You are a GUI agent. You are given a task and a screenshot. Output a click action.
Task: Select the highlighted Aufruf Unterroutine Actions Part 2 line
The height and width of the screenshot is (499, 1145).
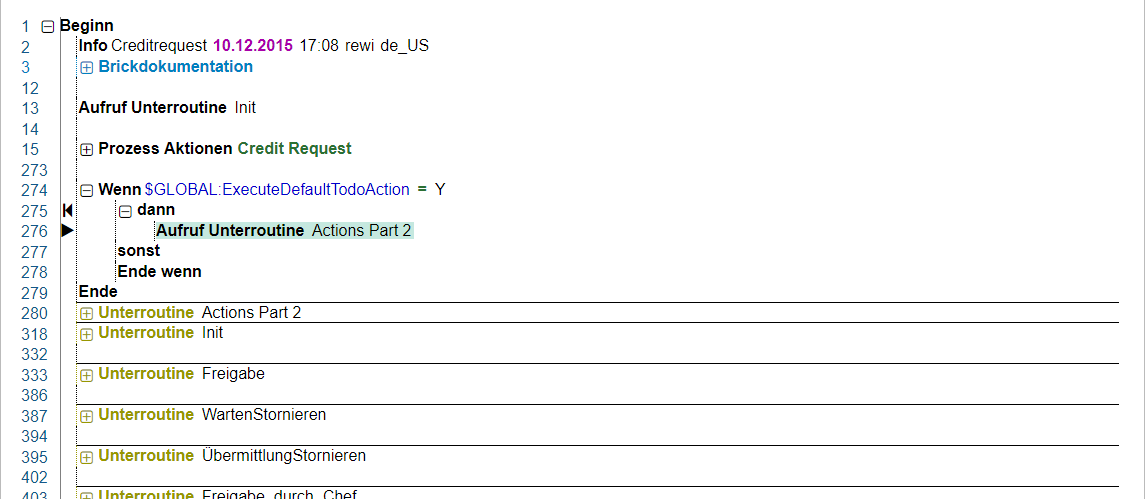(283, 231)
